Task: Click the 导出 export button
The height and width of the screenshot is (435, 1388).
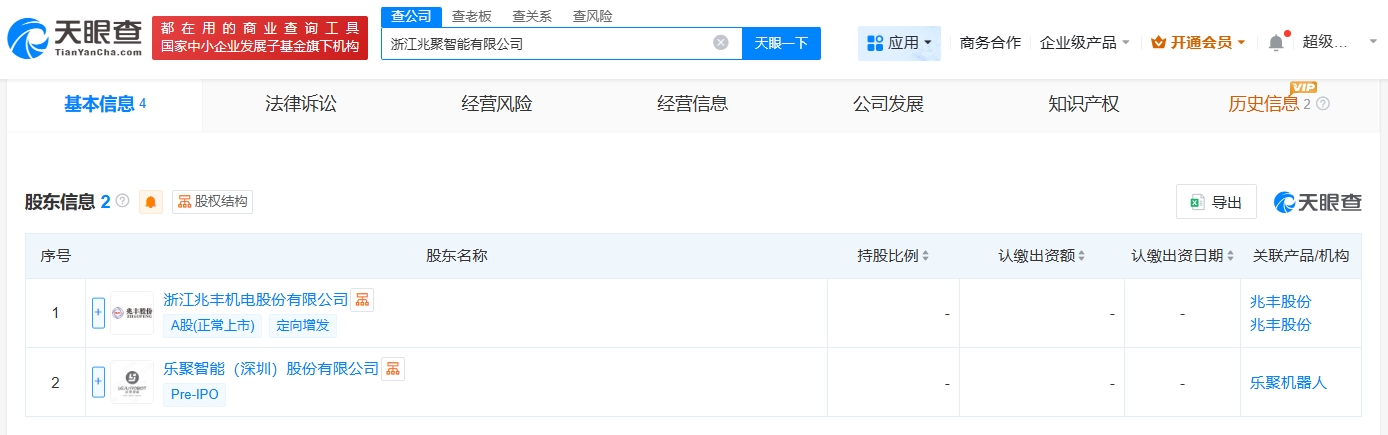Action: click(1216, 202)
